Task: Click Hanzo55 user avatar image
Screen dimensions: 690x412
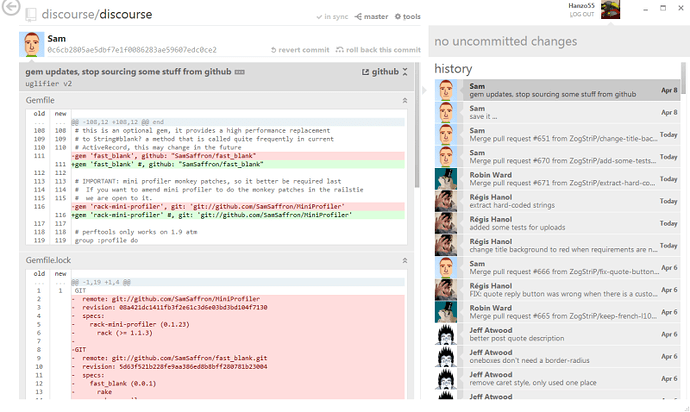Action: point(610,10)
